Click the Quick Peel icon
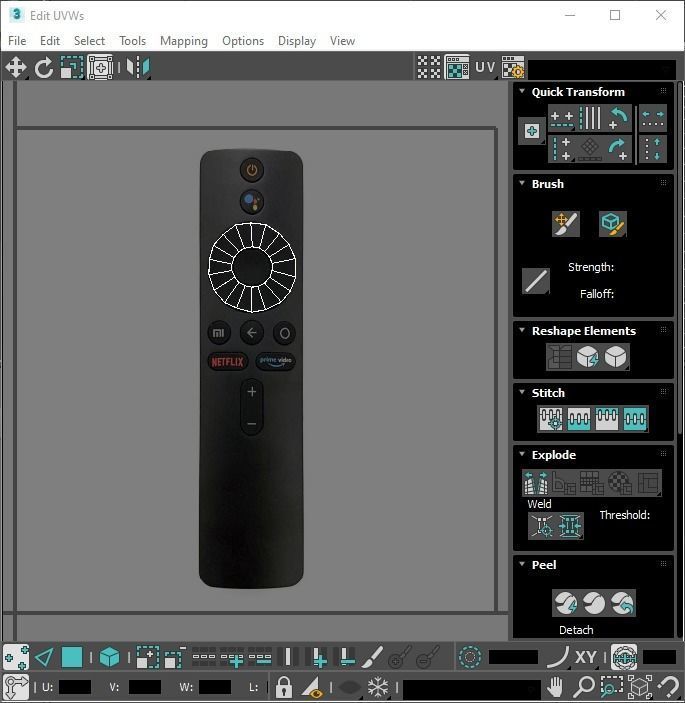The height and width of the screenshot is (703, 685). (566, 603)
